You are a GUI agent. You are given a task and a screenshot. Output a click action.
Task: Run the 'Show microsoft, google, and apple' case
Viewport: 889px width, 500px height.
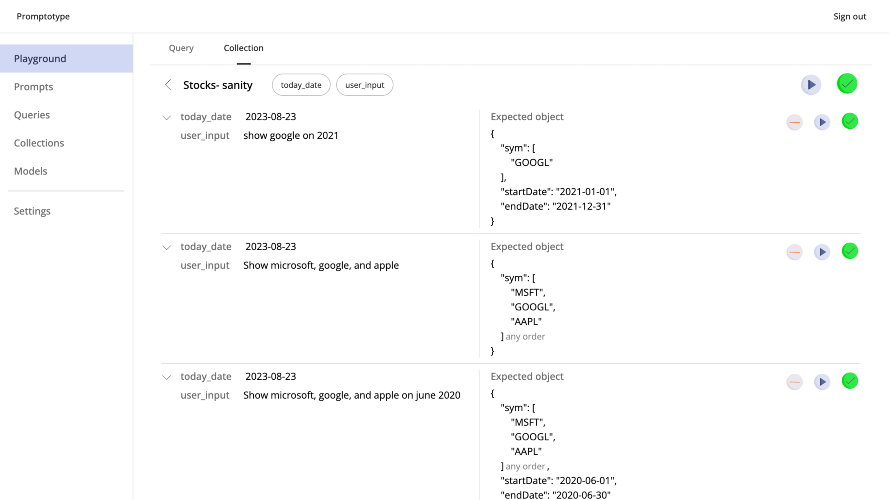(822, 252)
